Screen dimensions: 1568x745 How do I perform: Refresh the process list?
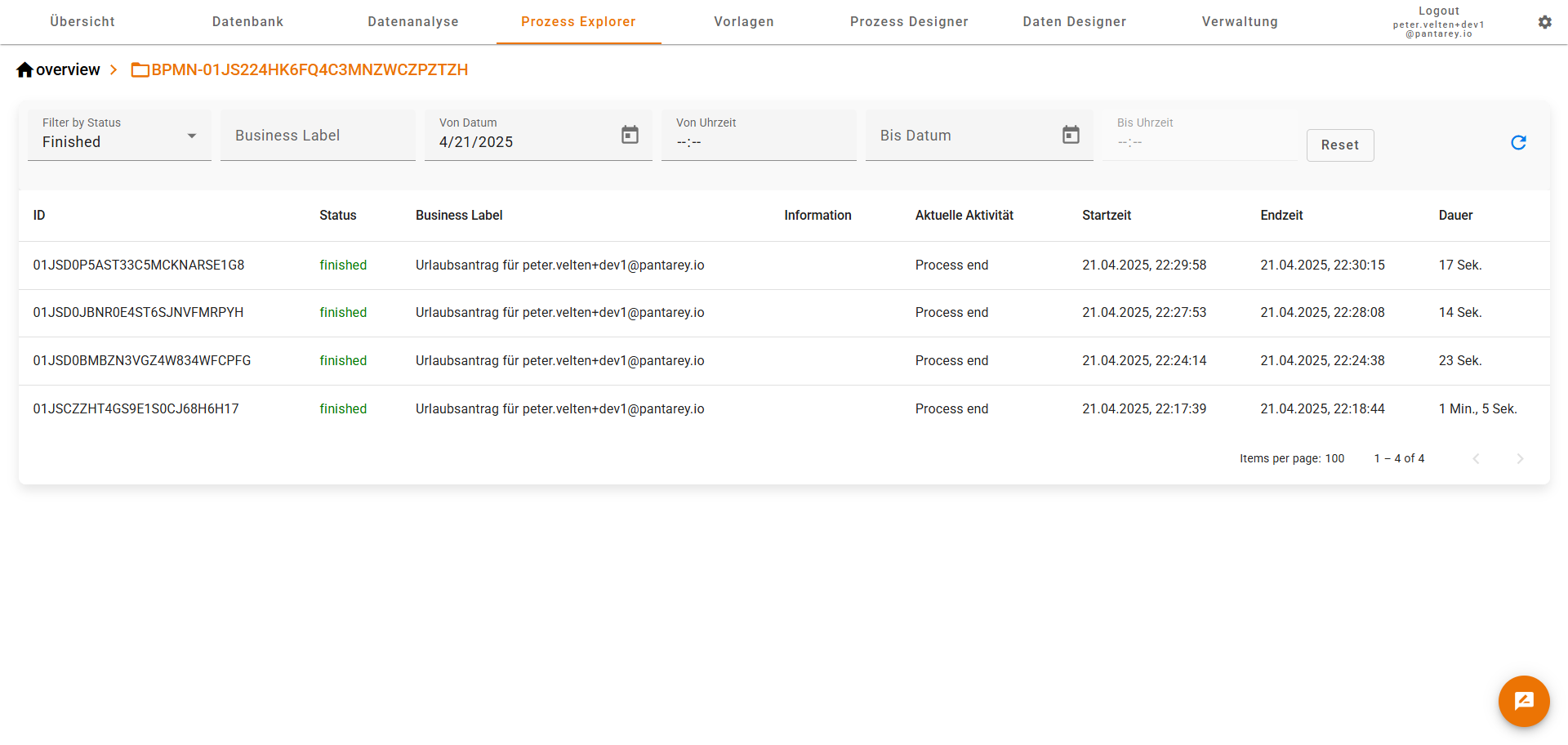[x=1518, y=143]
